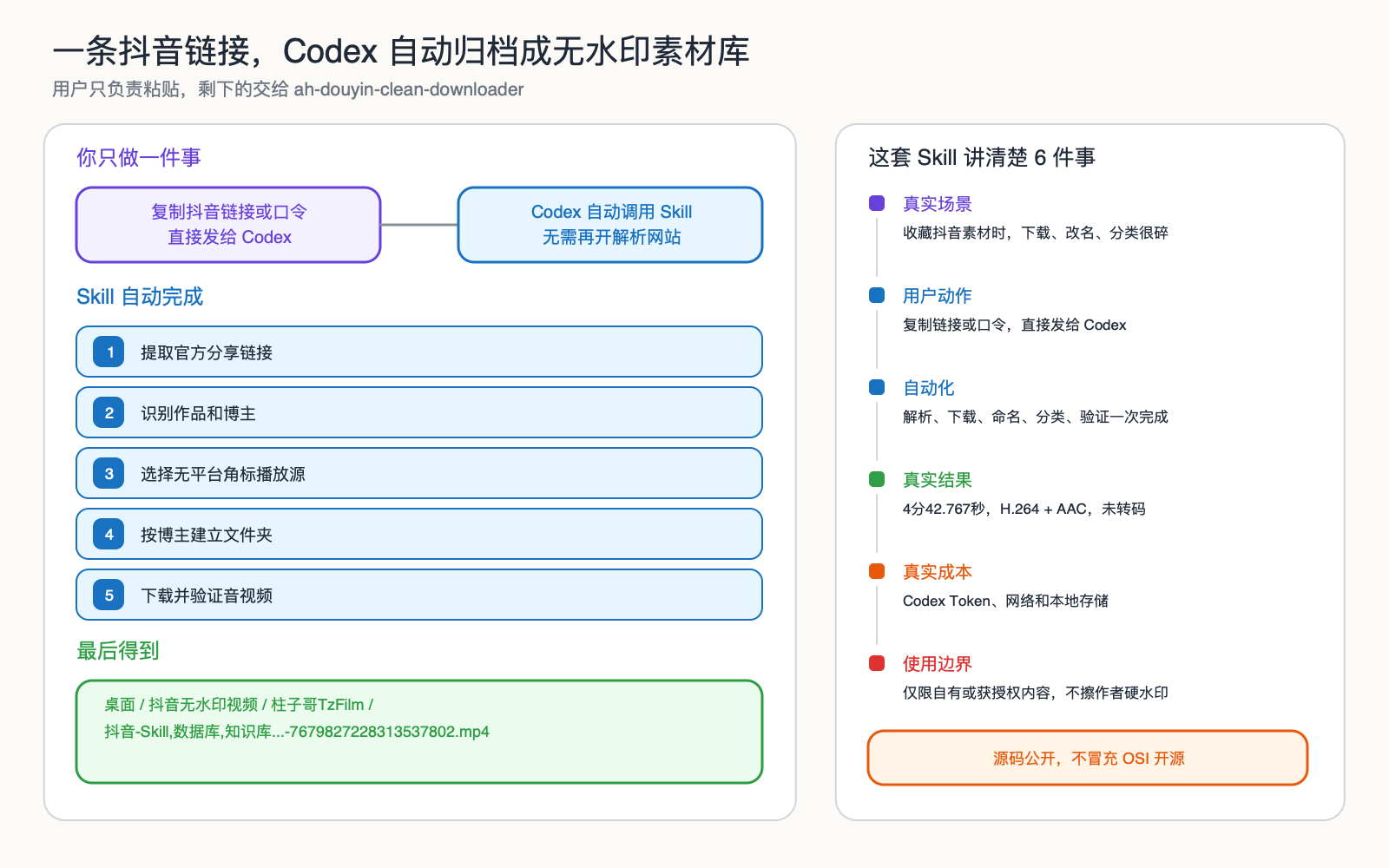Click the text Codex Token、网络和本地存储
Image resolution: width=1389 pixels, height=868 pixels.
(1005, 601)
